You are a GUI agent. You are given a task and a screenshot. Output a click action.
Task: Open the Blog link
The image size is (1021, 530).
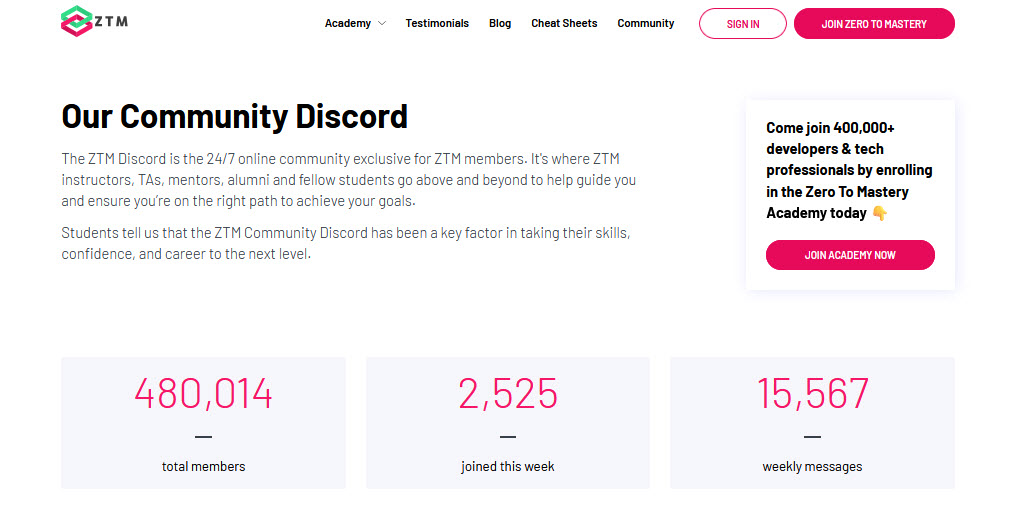click(x=500, y=23)
